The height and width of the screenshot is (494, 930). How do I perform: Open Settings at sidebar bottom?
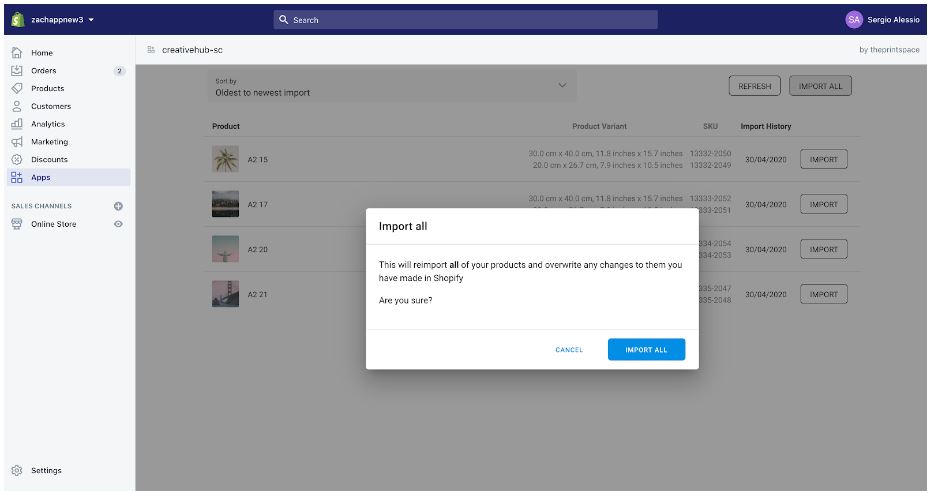(46, 470)
